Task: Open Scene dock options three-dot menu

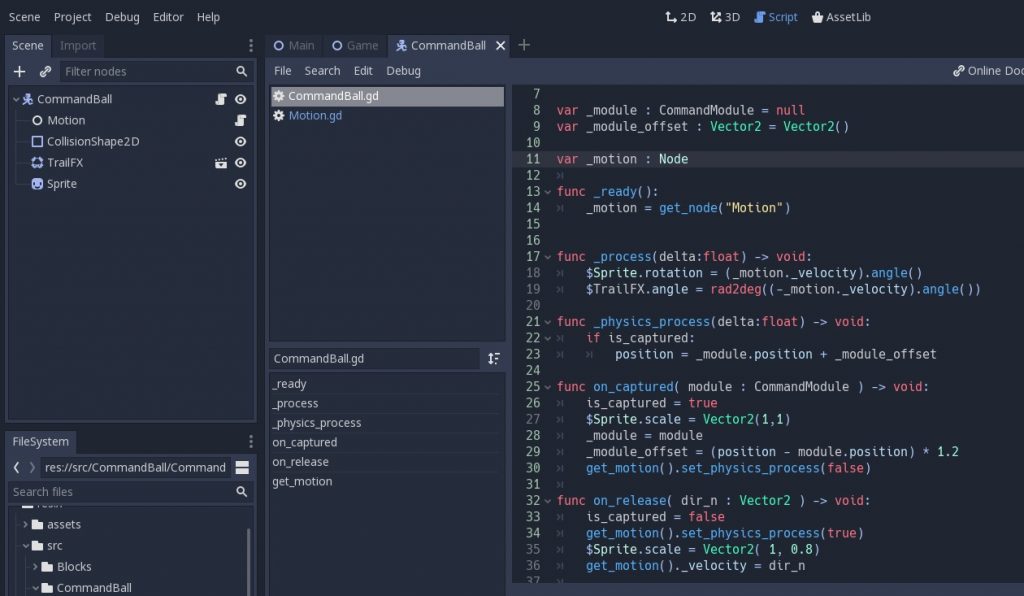Action: (251, 45)
